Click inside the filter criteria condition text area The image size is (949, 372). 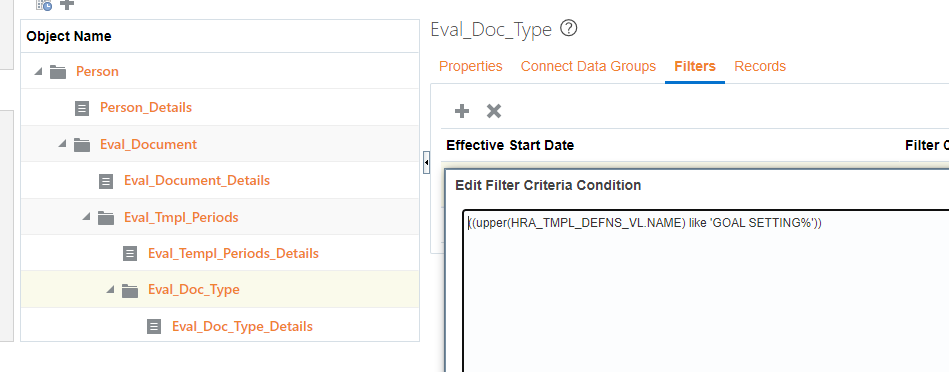point(706,290)
